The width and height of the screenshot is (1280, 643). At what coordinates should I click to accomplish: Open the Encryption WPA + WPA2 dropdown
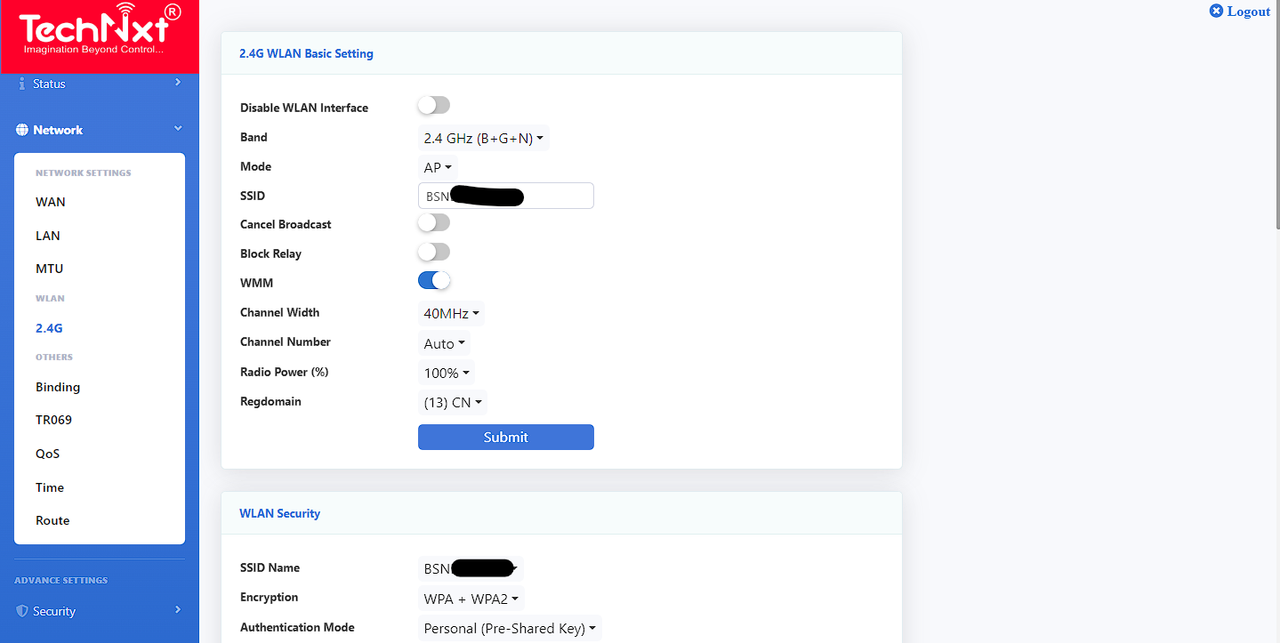coord(471,599)
